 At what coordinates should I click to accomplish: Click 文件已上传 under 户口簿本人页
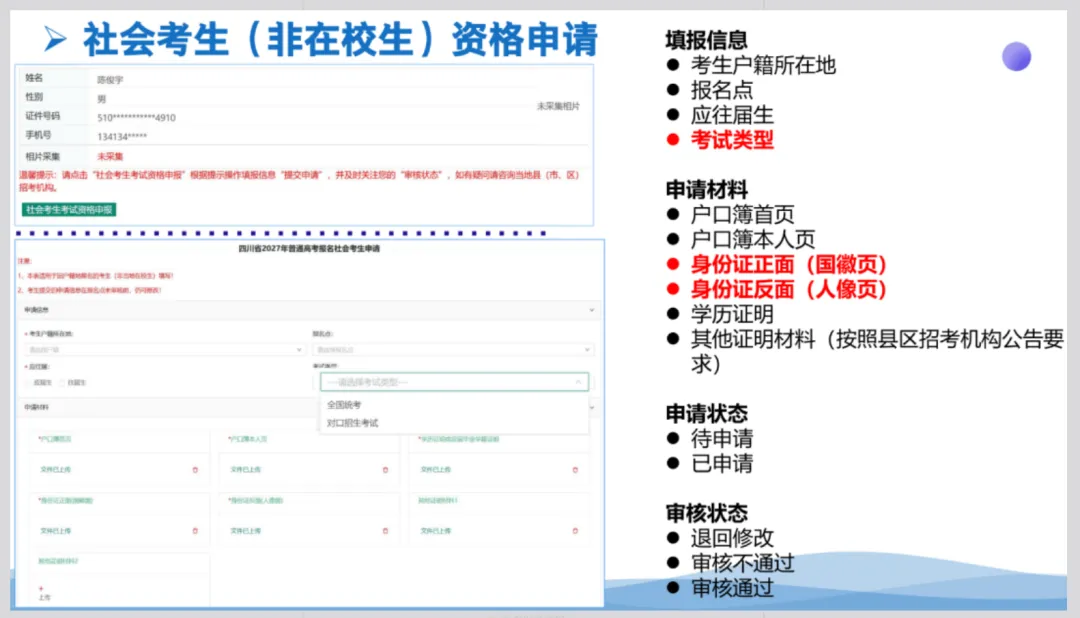tap(245, 470)
